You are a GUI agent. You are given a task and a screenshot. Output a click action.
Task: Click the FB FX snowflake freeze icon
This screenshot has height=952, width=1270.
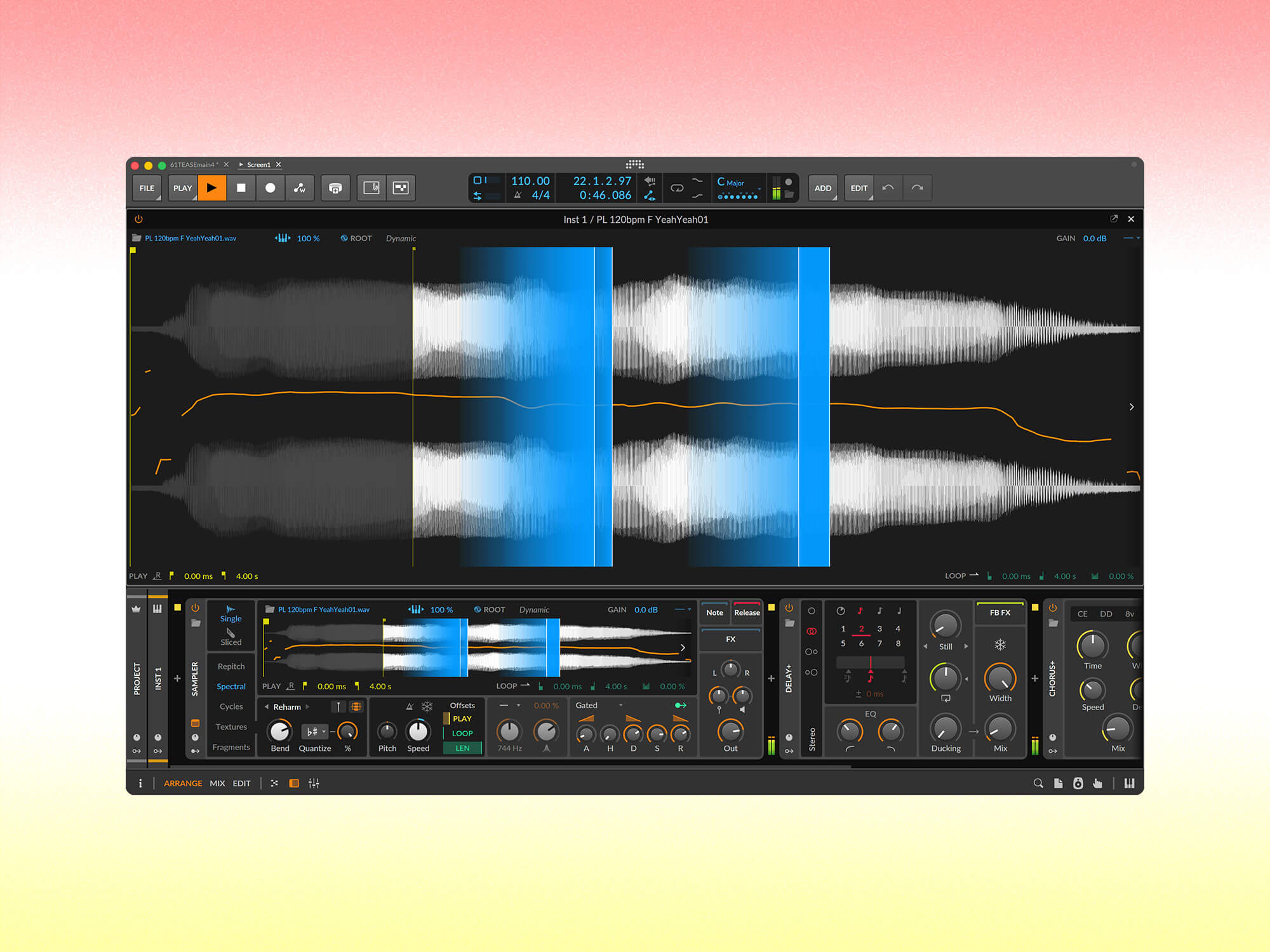coord(1000,645)
